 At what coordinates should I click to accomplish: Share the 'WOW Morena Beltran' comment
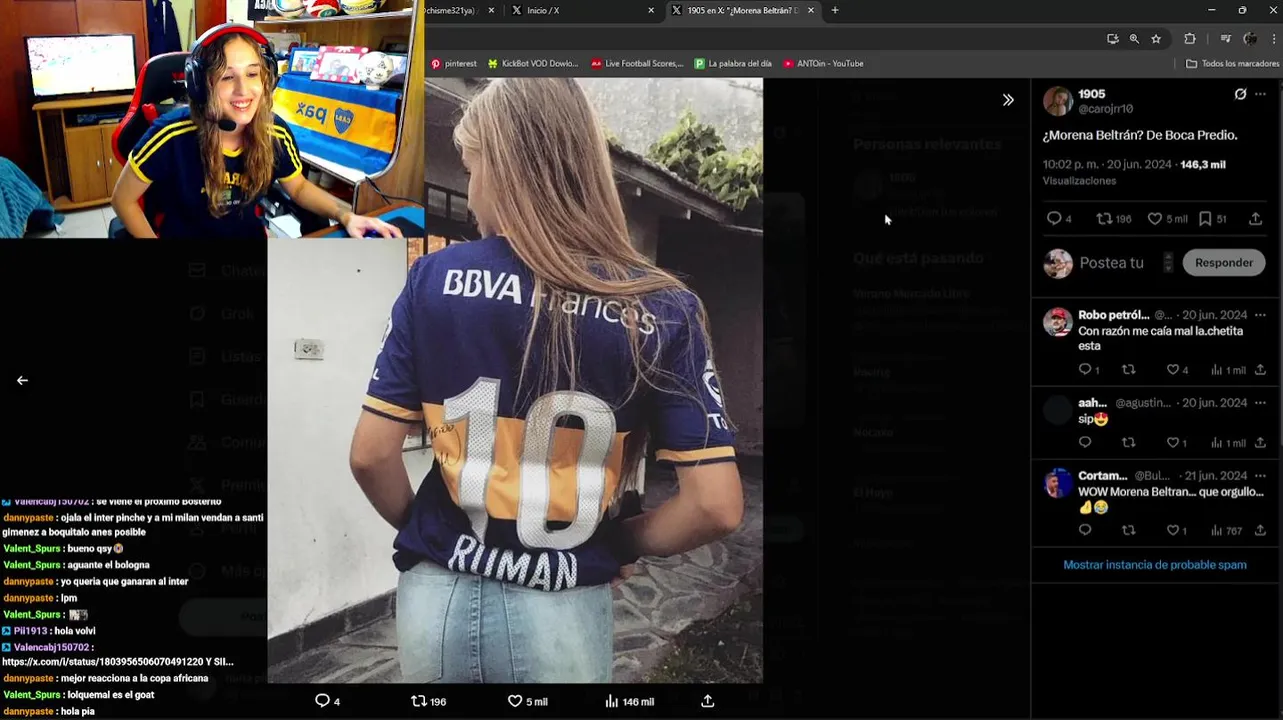pos(1260,530)
